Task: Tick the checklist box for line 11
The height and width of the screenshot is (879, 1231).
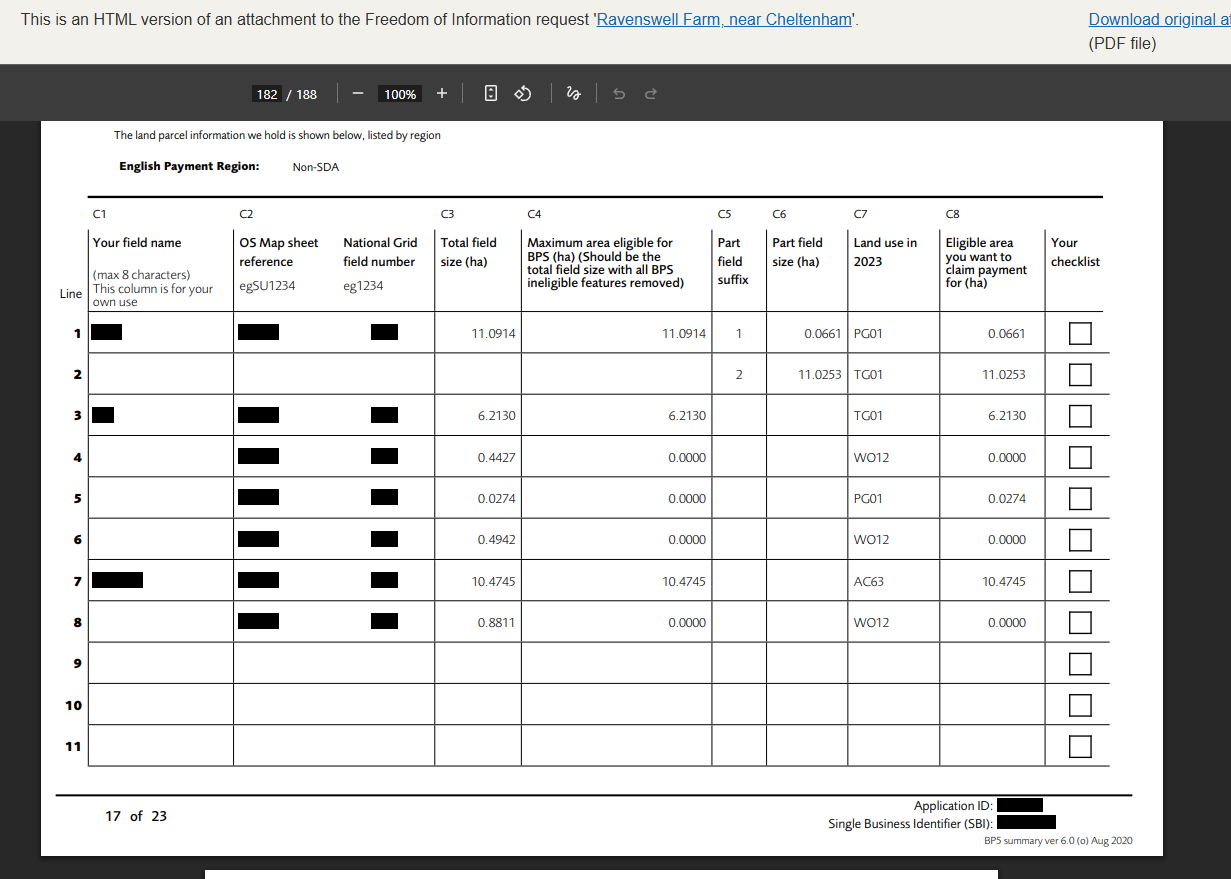Action: click(x=1080, y=746)
